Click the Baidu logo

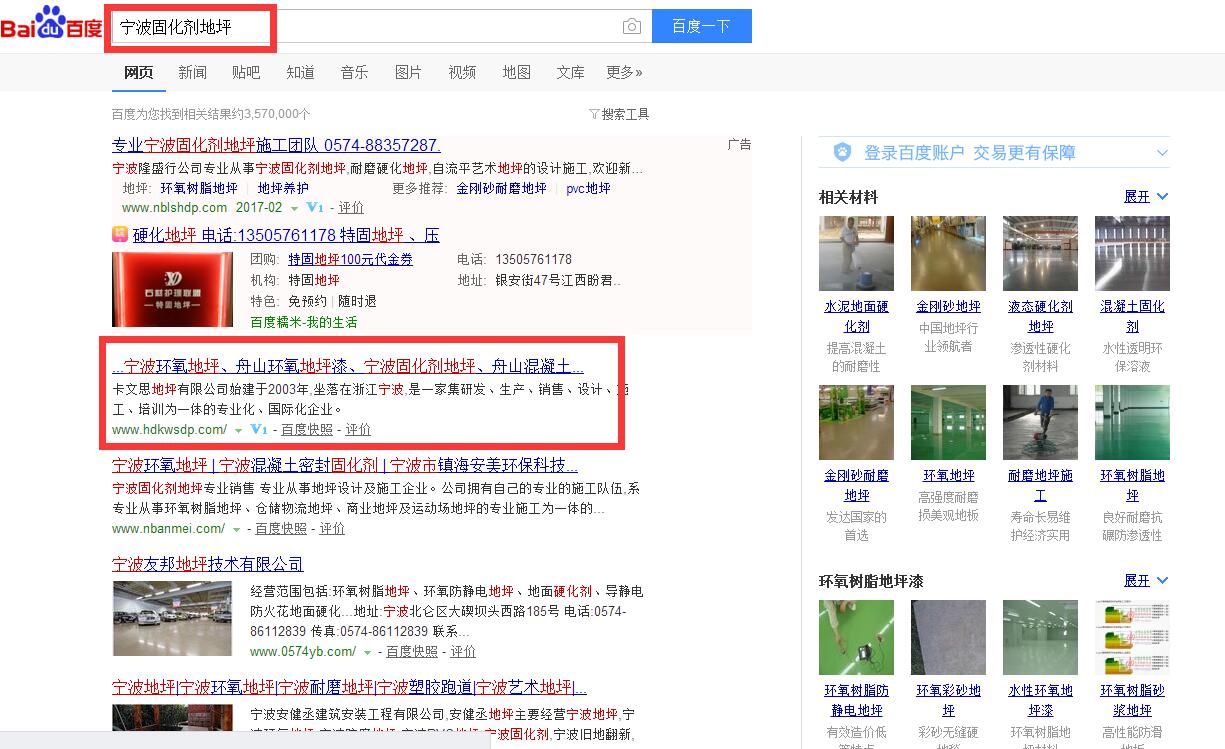click(x=51, y=24)
